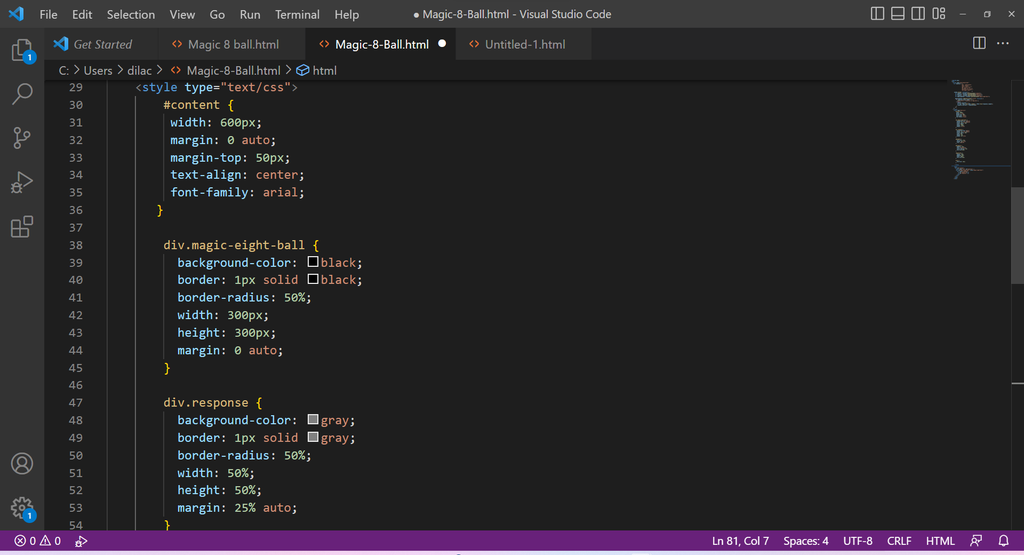This screenshot has height=555, width=1024.
Task: Open the Magic-8-Ball.html breadcrumb dropdown
Action: (x=226, y=71)
